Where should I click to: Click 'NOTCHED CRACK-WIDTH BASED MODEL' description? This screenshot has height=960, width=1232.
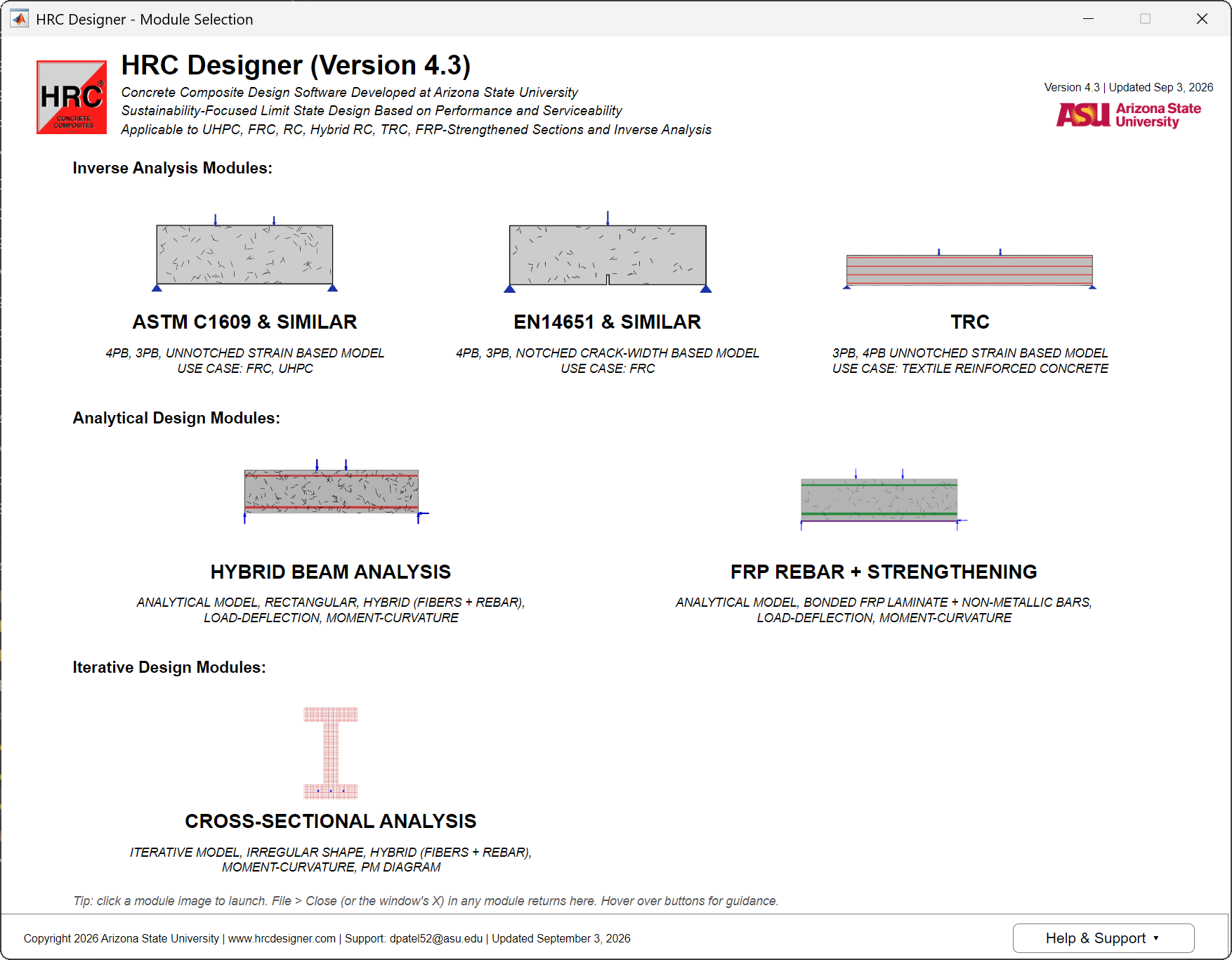(x=637, y=353)
